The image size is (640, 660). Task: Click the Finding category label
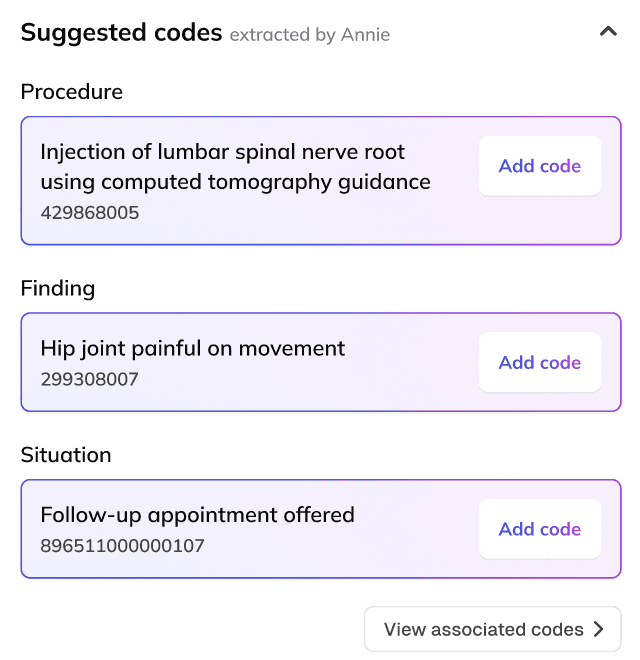point(58,289)
